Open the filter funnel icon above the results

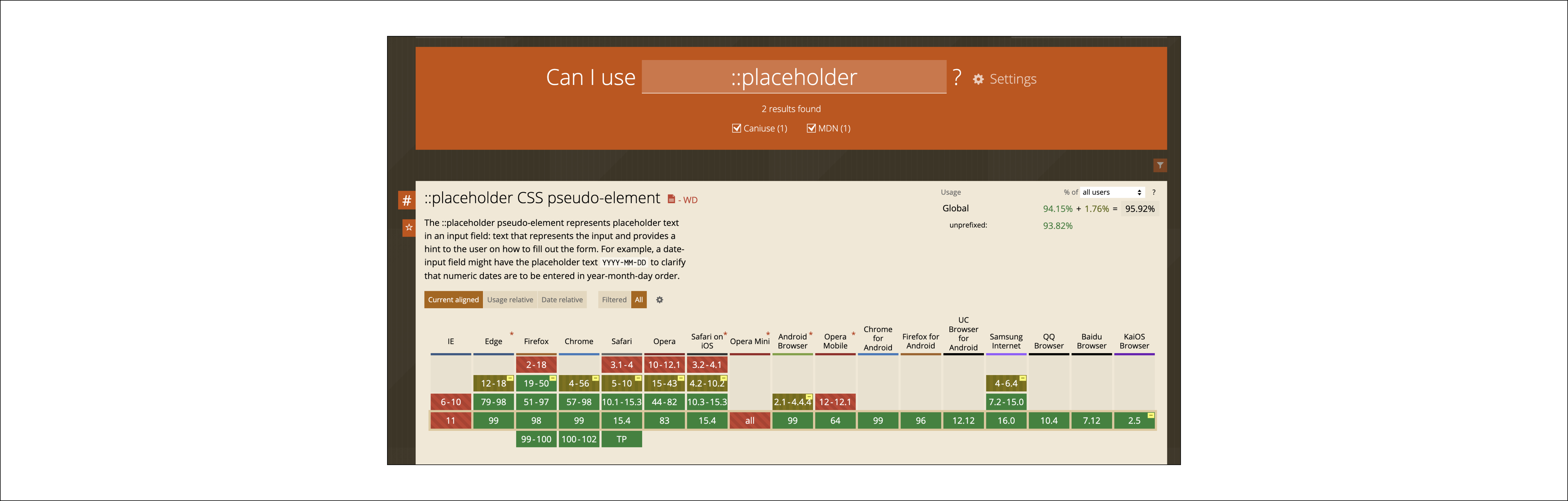(x=1160, y=165)
